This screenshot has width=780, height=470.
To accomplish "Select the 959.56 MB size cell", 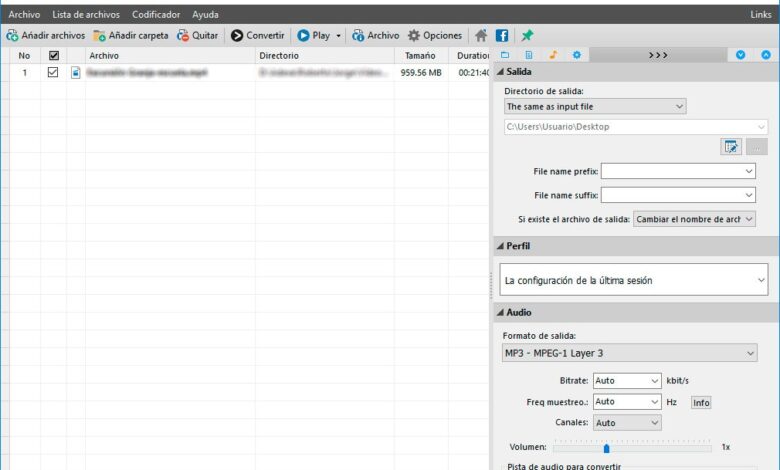I will (x=421, y=73).
